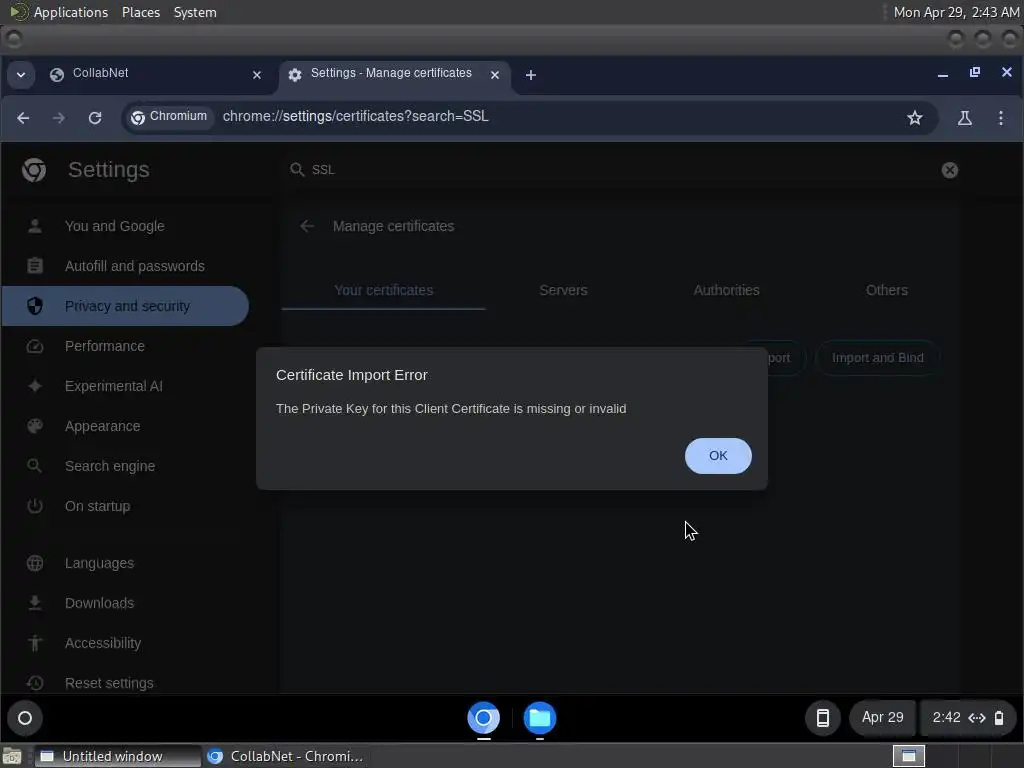Switch to the Servers certificates tab

point(563,290)
